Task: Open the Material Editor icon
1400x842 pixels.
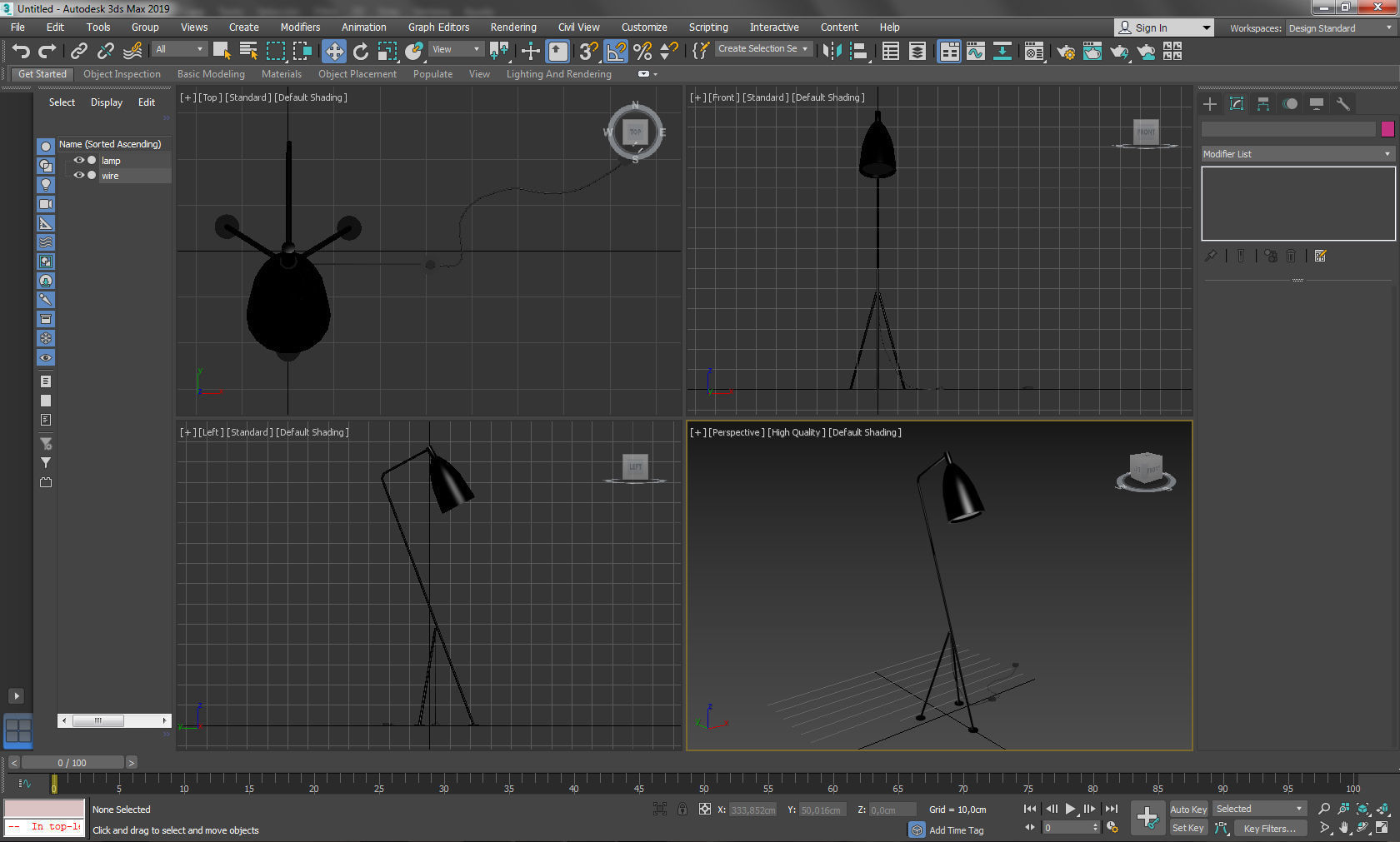Action: pos(1034,52)
